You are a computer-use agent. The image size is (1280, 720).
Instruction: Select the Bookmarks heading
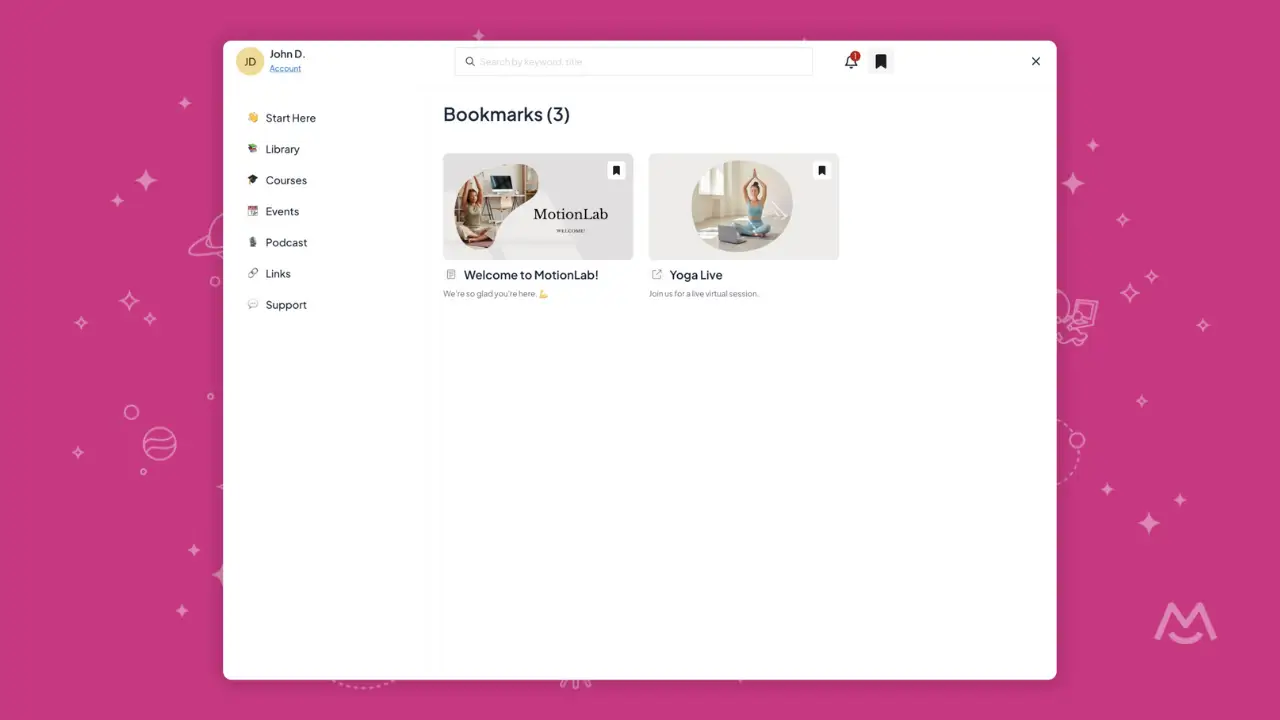tap(506, 114)
